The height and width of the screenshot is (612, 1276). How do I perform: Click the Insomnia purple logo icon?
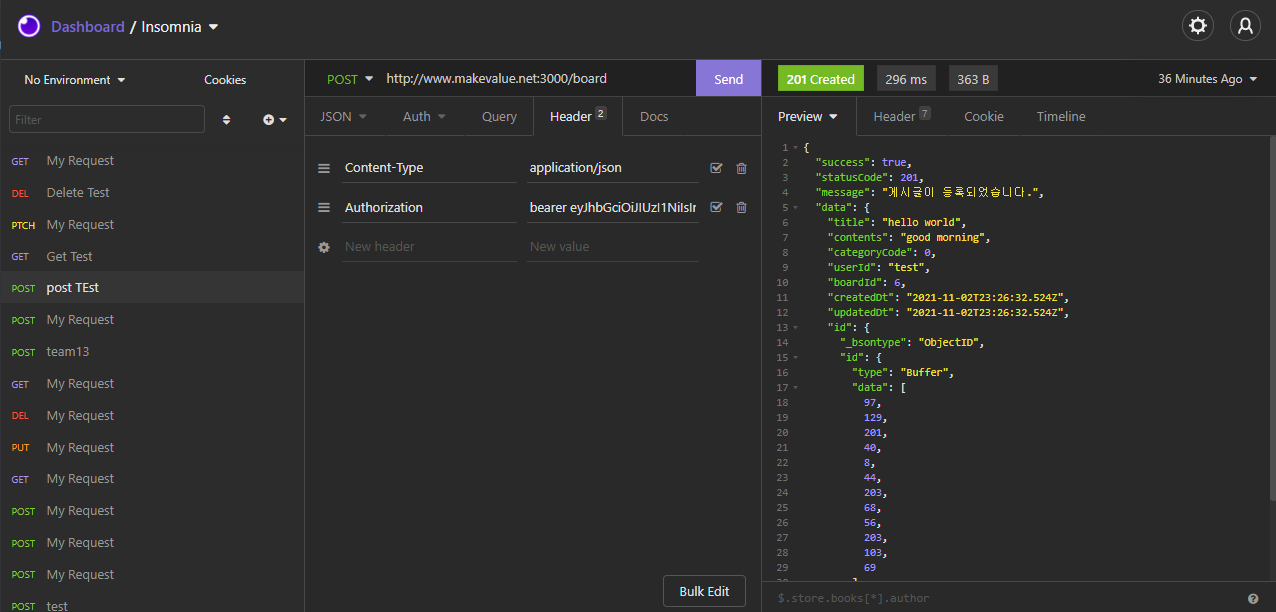coord(28,26)
